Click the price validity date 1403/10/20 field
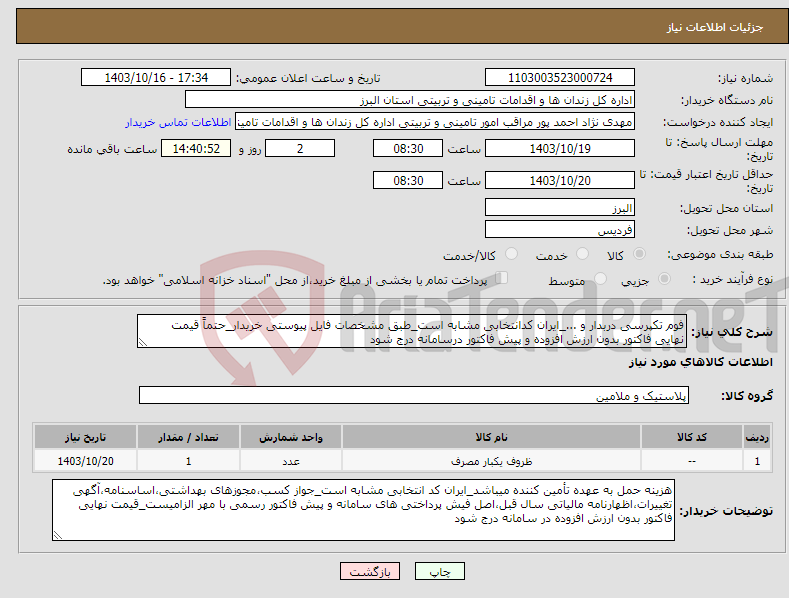This screenshot has height=598, width=789. pyautogui.click(x=560, y=180)
